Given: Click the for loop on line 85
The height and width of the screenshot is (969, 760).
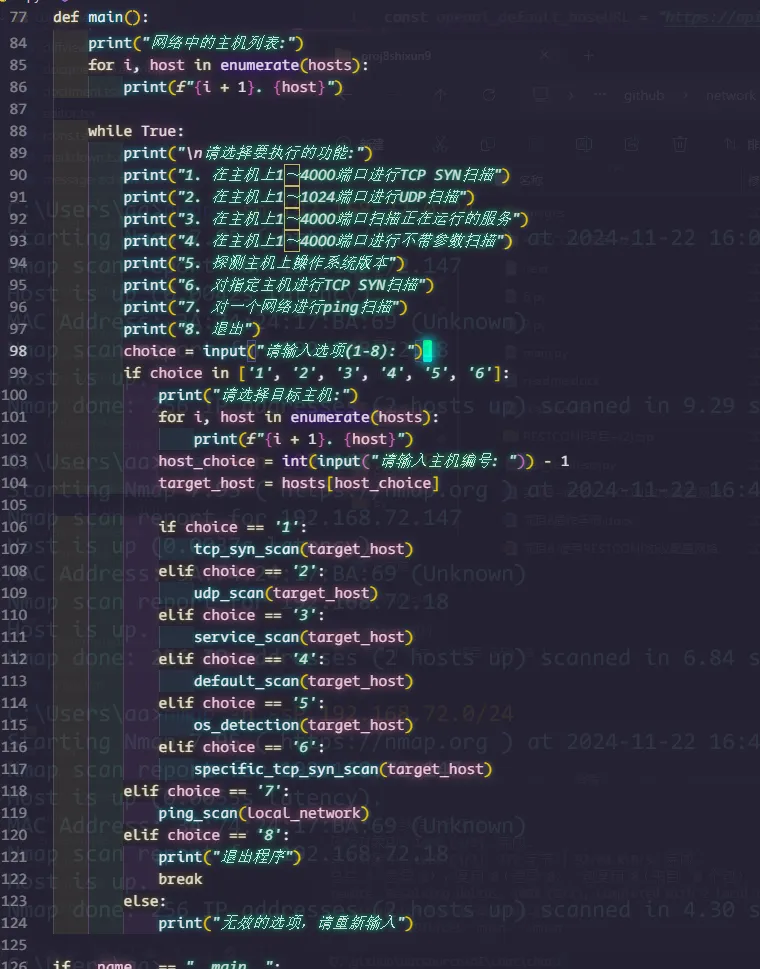Looking at the screenshot, I should tap(228, 65).
